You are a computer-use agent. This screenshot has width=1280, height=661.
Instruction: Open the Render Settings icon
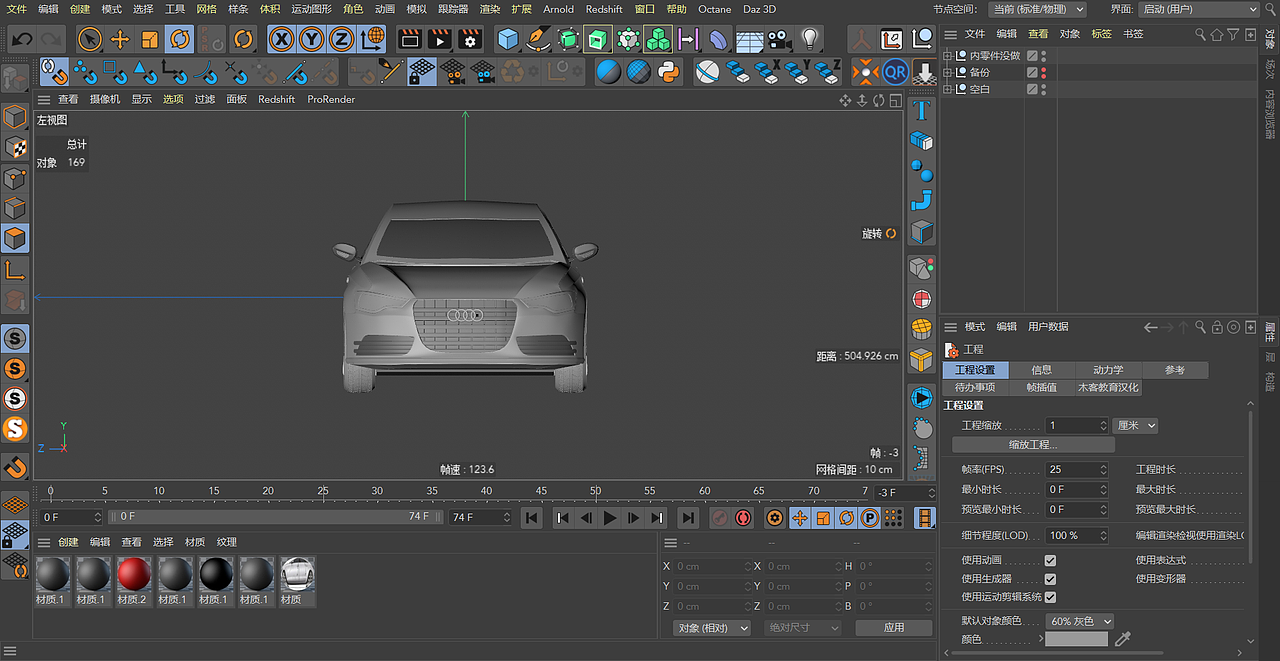[x=468, y=38]
